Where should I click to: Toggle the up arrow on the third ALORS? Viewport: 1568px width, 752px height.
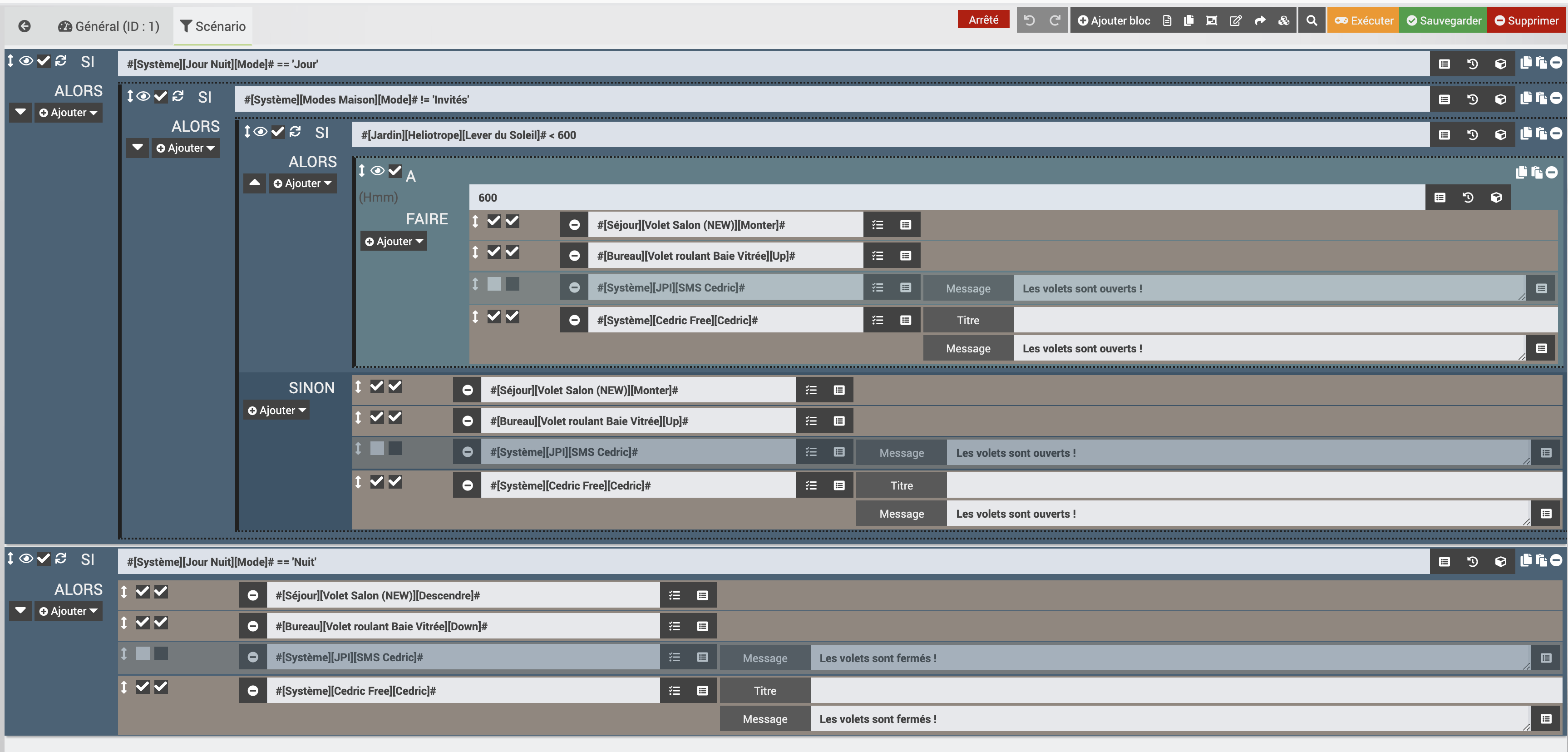click(x=254, y=183)
